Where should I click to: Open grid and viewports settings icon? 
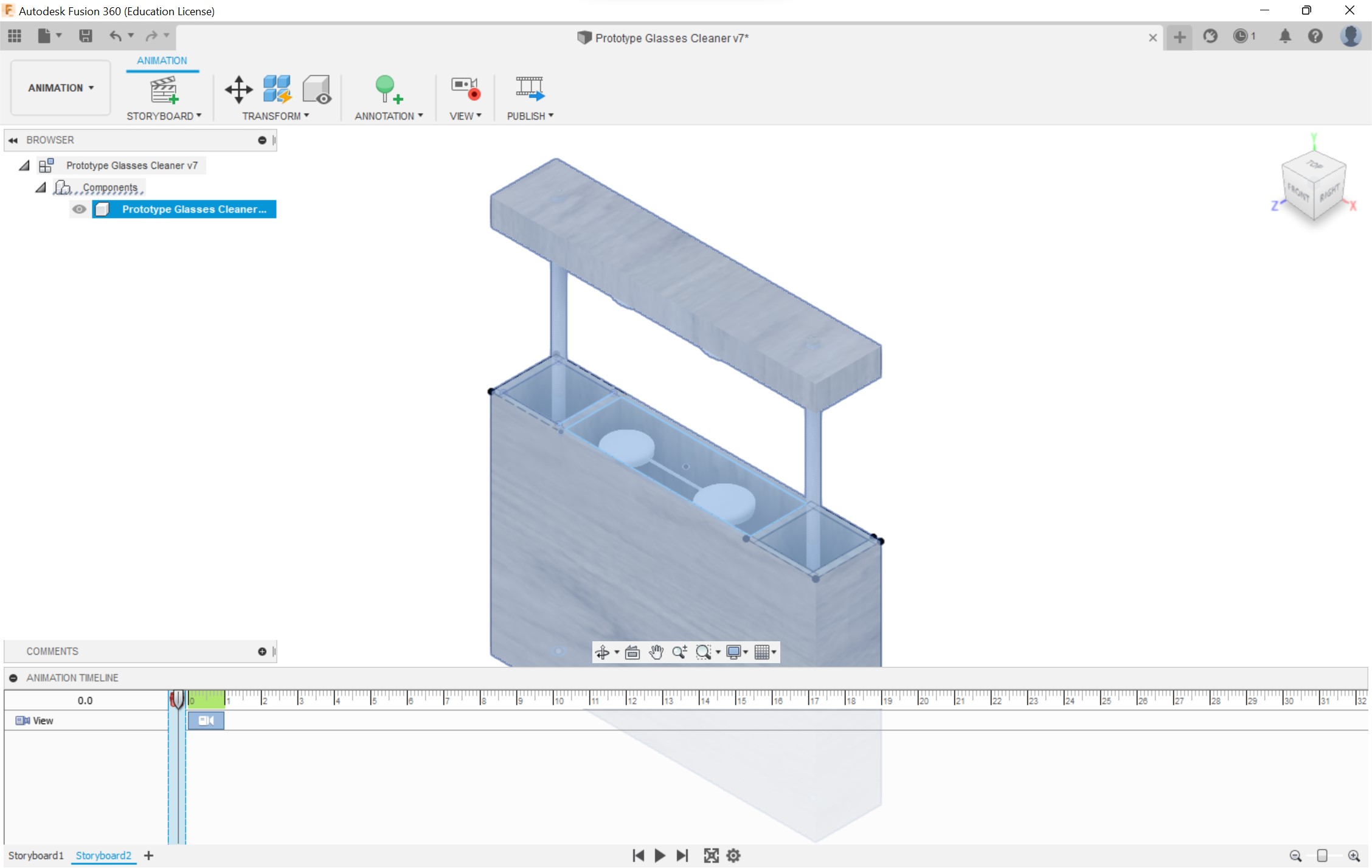(x=761, y=652)
